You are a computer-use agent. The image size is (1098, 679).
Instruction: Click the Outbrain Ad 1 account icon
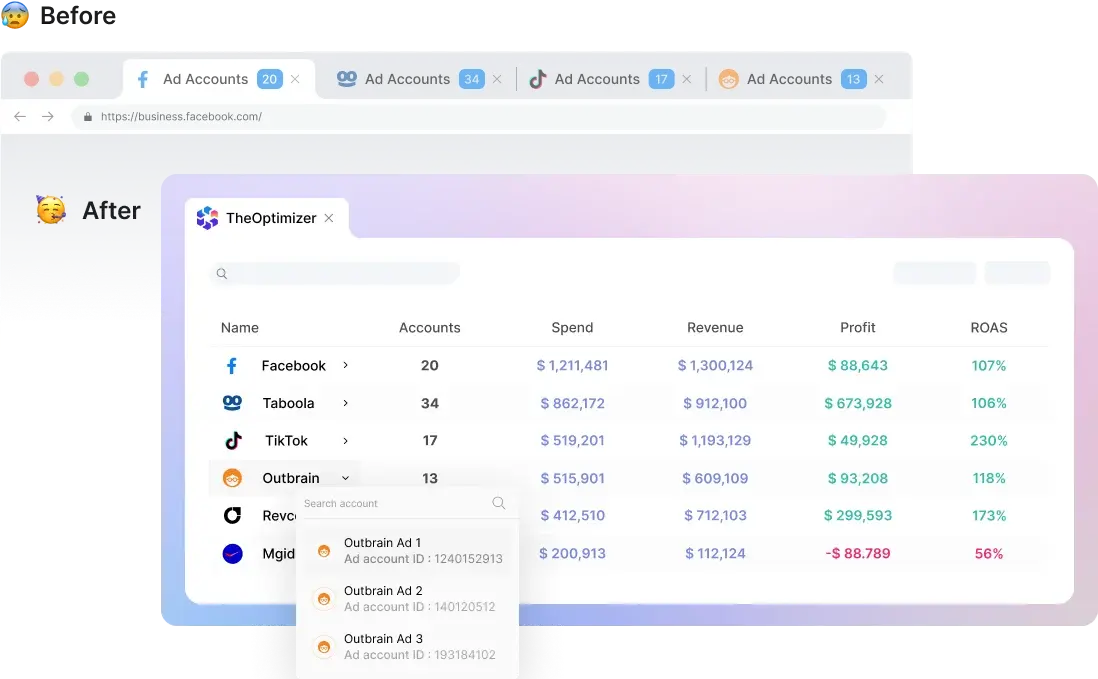tap(324, 551)
